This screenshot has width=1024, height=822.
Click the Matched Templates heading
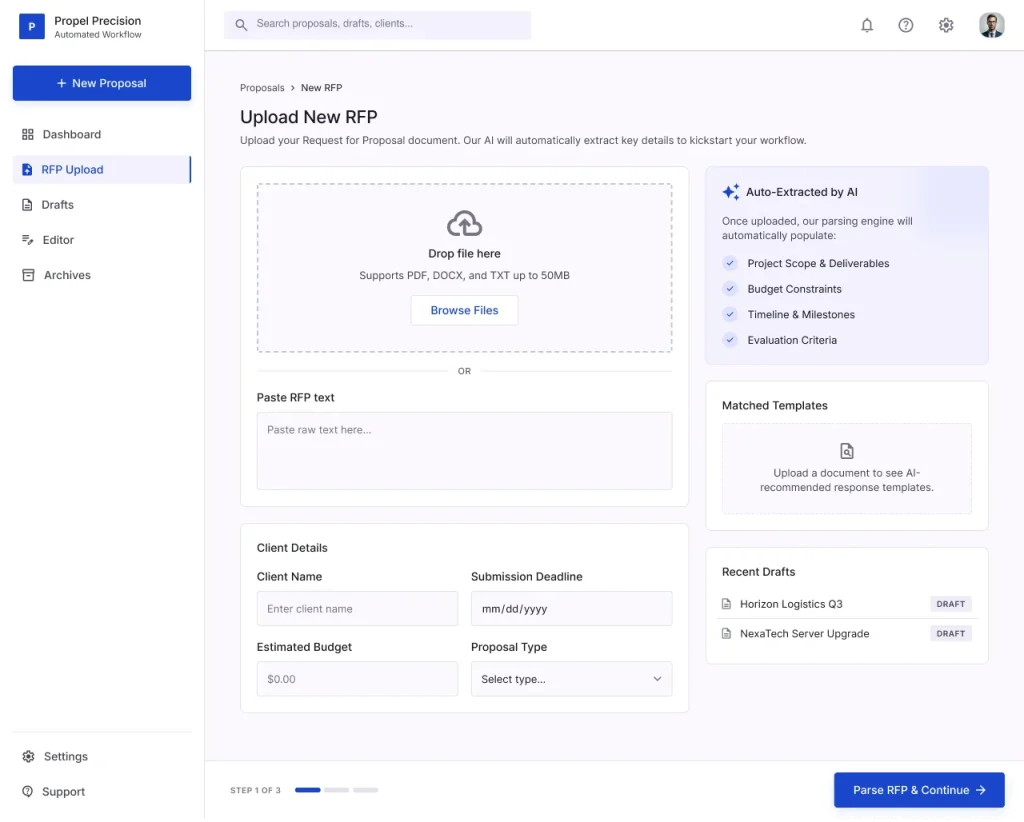point(775,405)
